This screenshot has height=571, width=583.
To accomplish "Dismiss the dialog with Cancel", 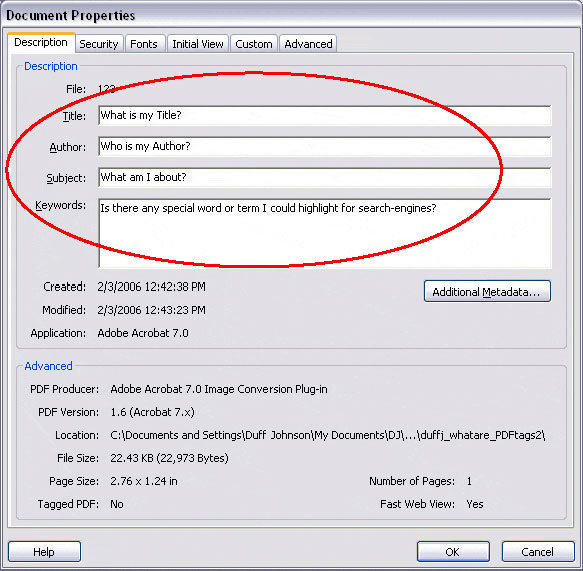I will point(538,551).
